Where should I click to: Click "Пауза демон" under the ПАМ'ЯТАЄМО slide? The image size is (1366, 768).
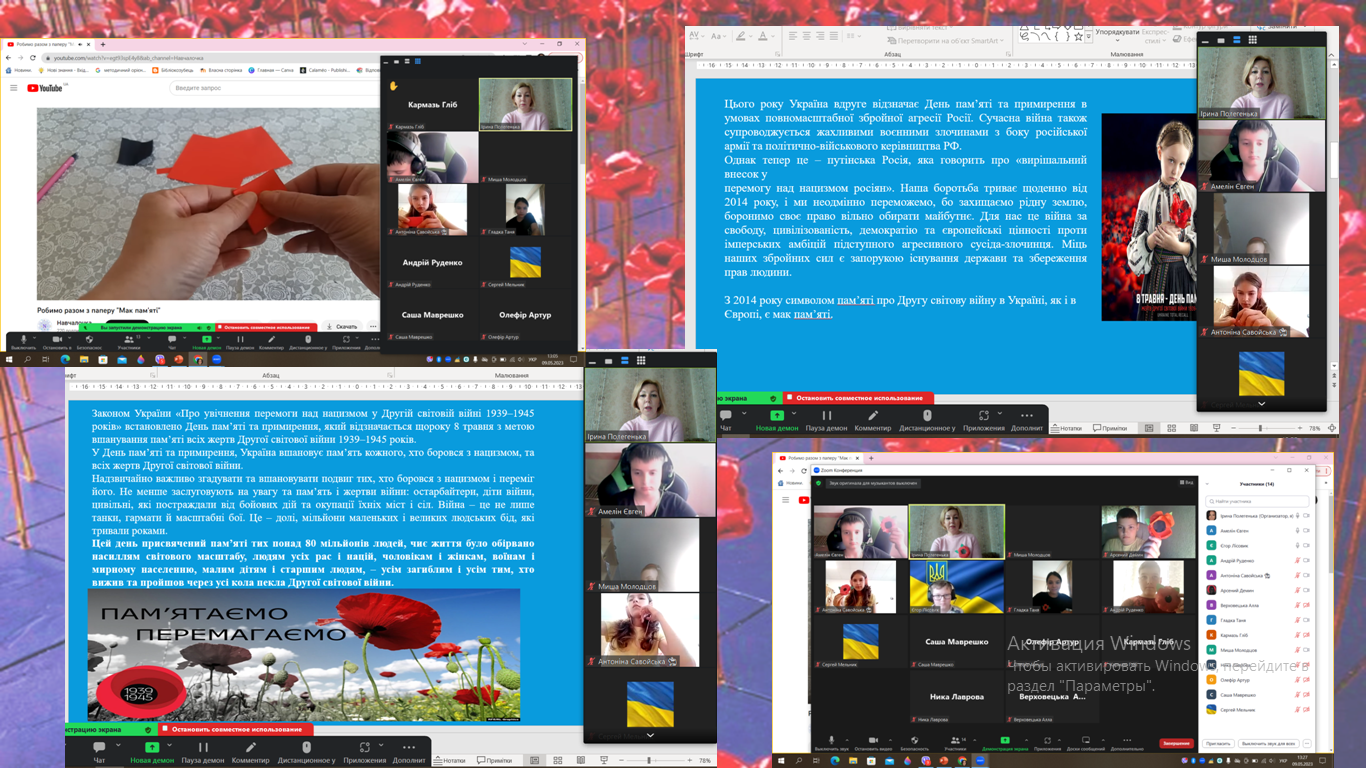click(203, 751)
